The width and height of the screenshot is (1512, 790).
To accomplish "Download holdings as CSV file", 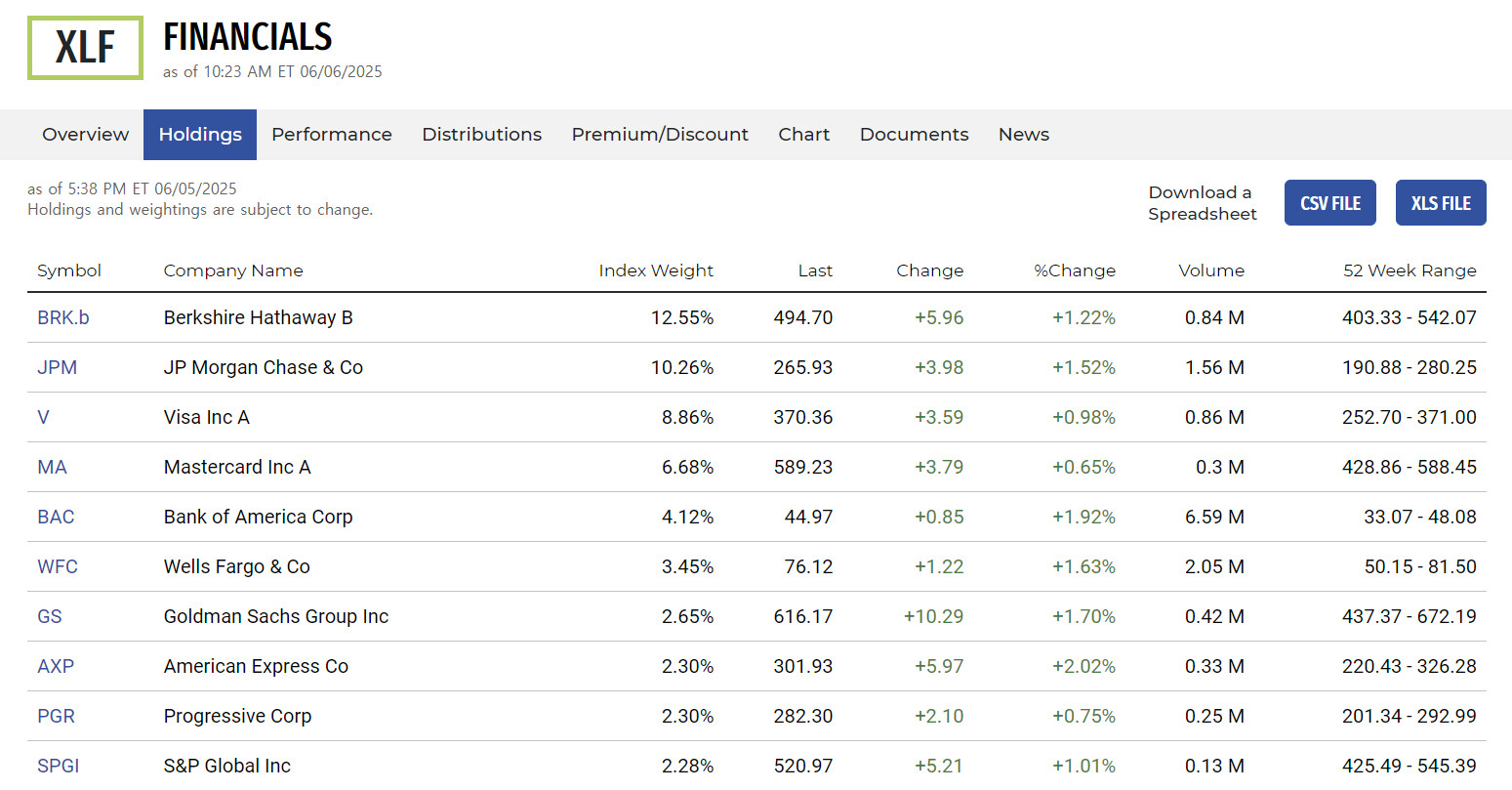I will (x=1330, y=203).
